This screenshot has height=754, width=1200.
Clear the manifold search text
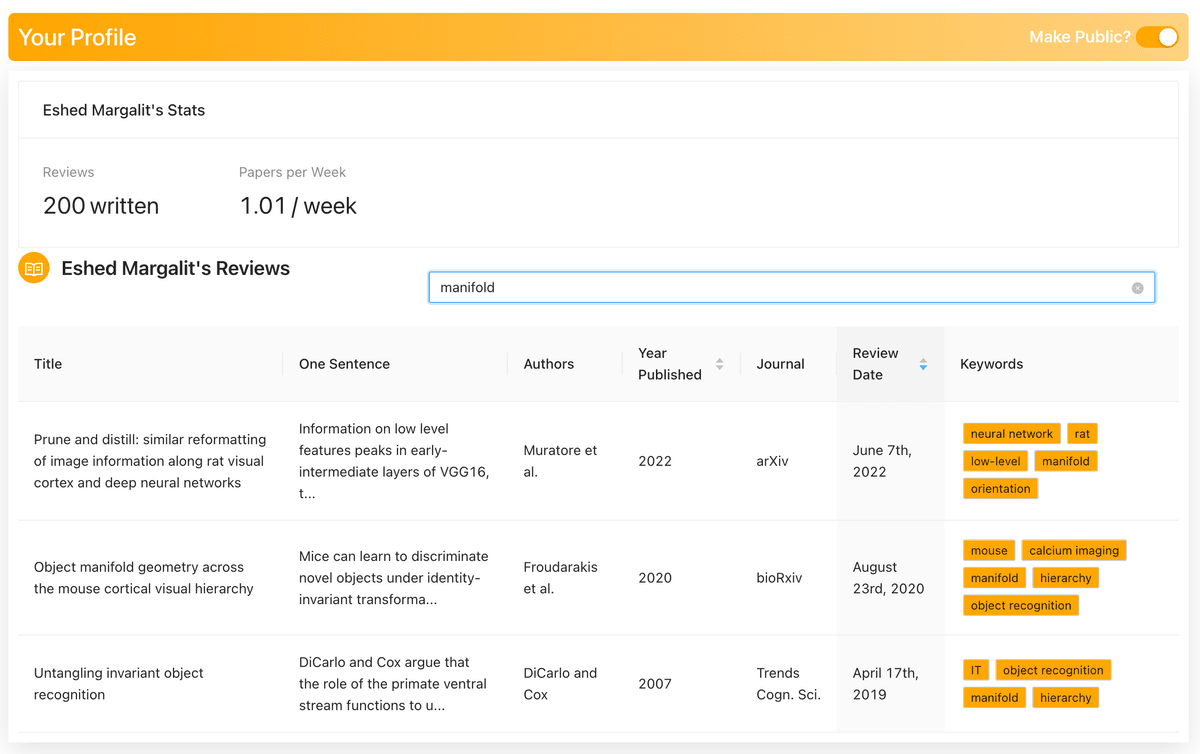tap(1137, 288)
